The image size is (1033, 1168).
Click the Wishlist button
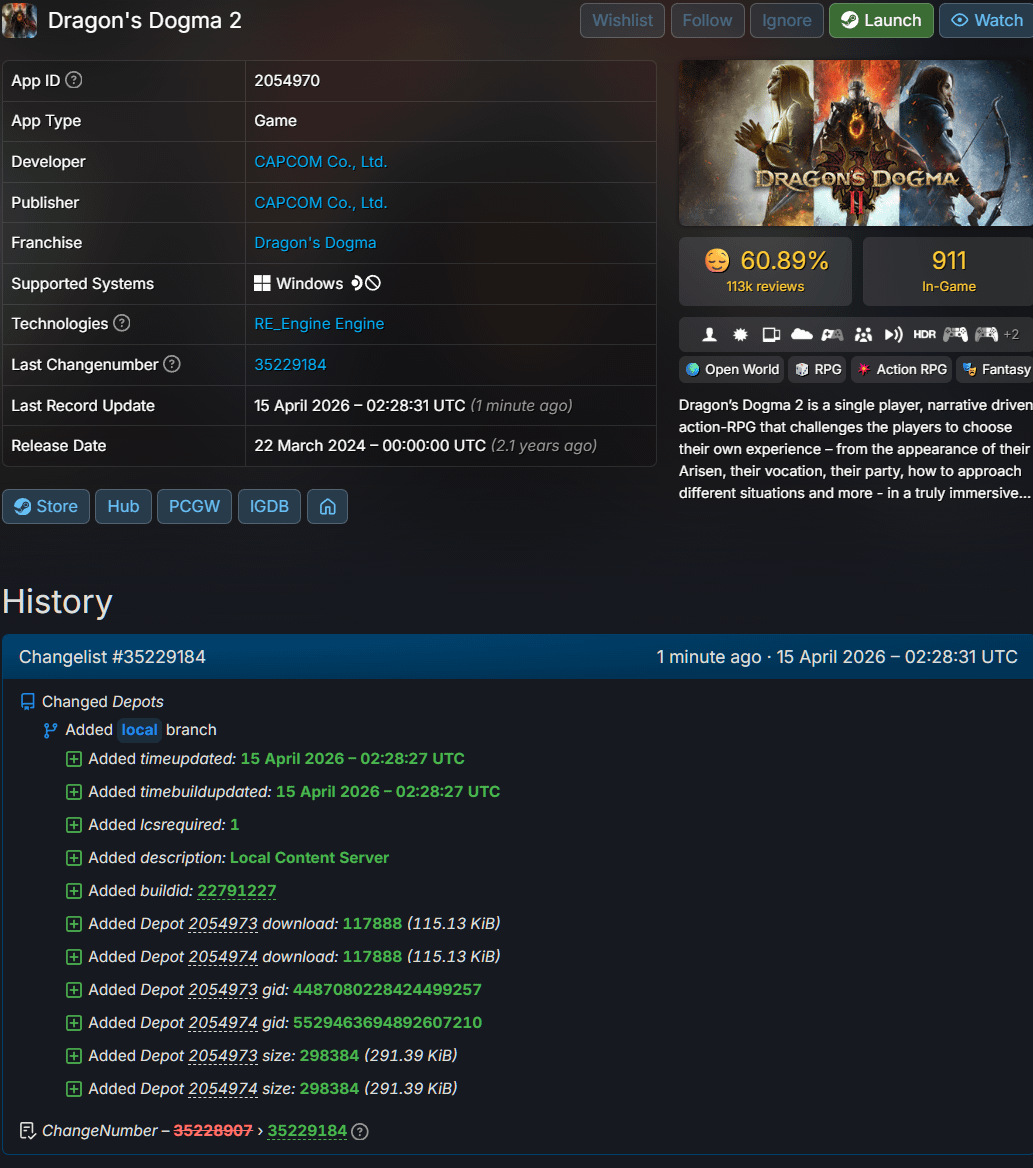pos(622,20)
